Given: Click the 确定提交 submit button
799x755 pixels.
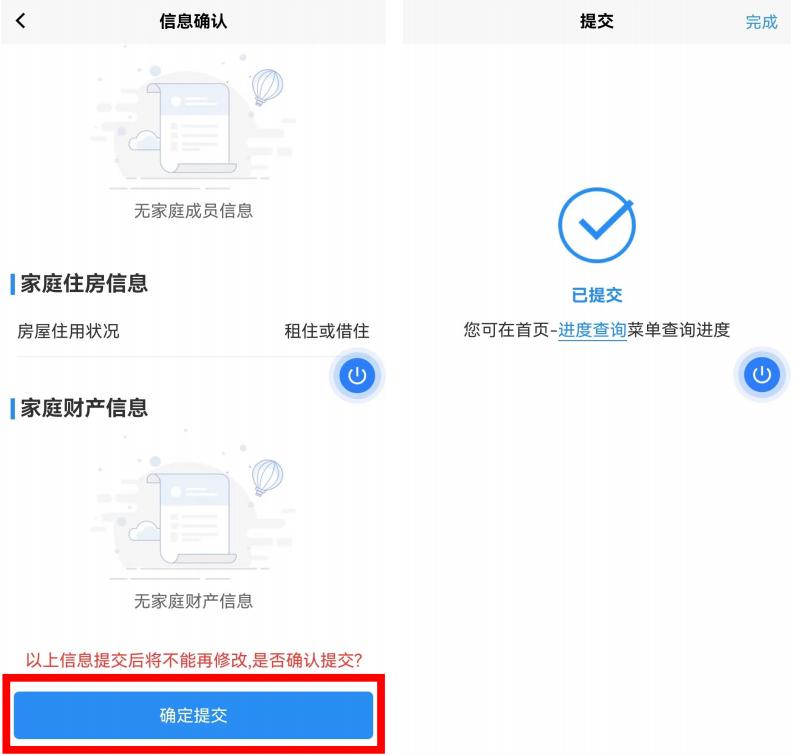Looking at the screenshot, I should click(x=194, y=715).
